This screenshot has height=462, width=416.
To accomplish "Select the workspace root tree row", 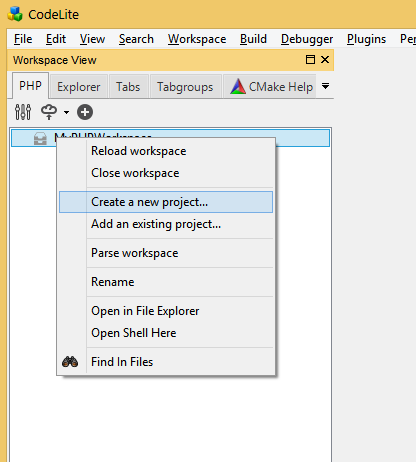I will pos(170,138).
